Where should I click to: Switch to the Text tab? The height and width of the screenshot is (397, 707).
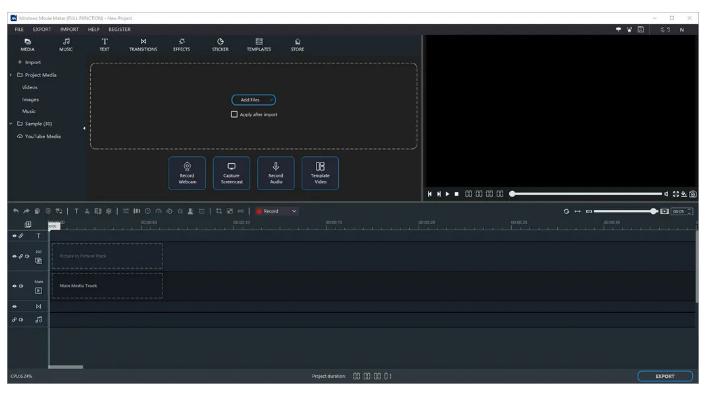(x=105, y=45)
